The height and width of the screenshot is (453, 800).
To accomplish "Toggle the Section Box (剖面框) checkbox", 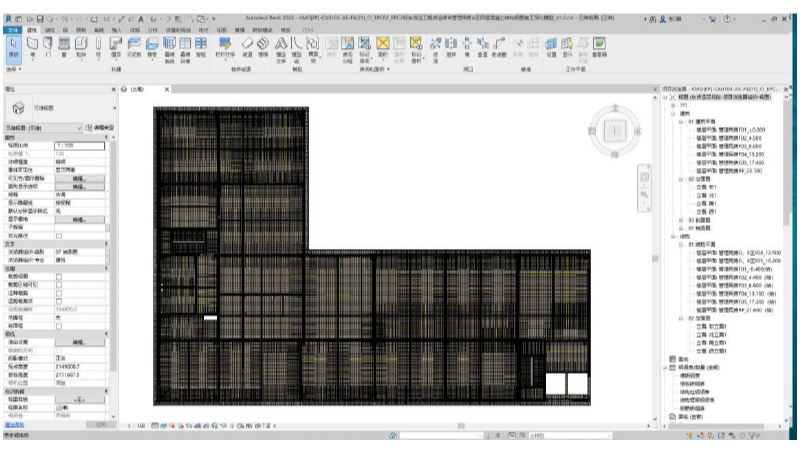I will [x=58, y=325].
